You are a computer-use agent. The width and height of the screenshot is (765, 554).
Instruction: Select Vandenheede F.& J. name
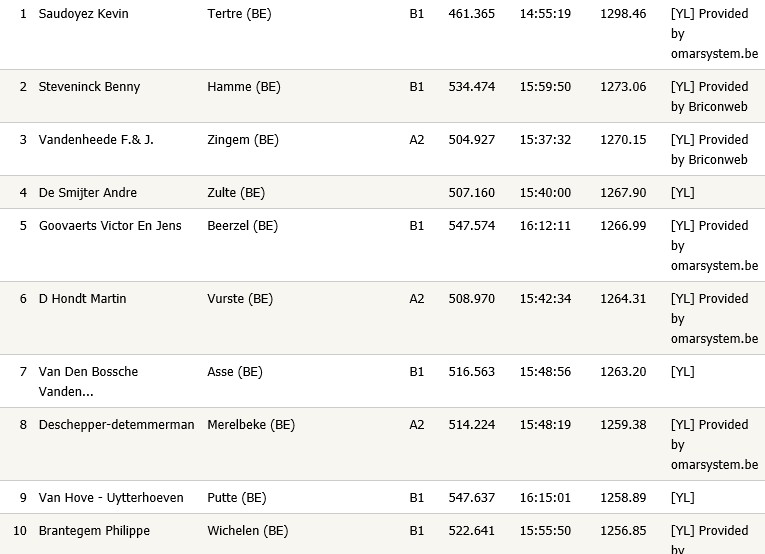tap(96, 140)
